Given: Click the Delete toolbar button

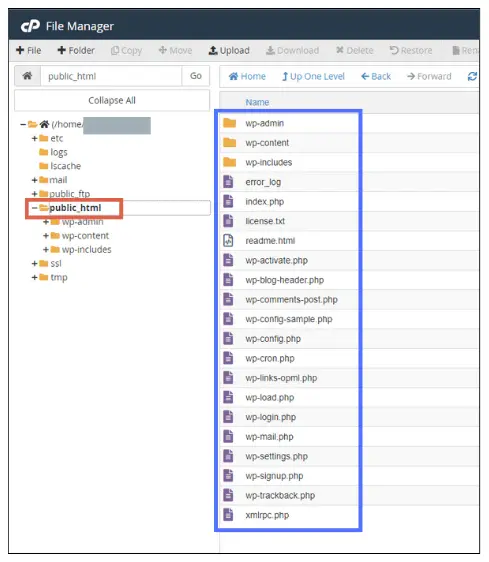Looking at the screenshot, I should [355, 51].
